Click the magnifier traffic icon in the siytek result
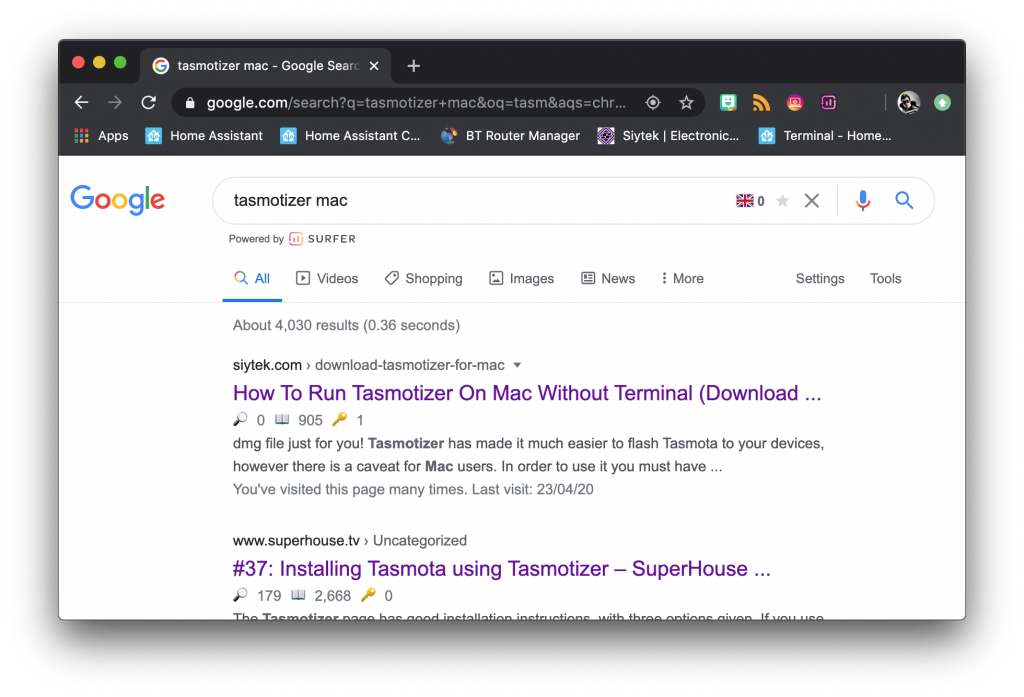The height and width of the screenshot is (697, 1024). click(240, 419)
